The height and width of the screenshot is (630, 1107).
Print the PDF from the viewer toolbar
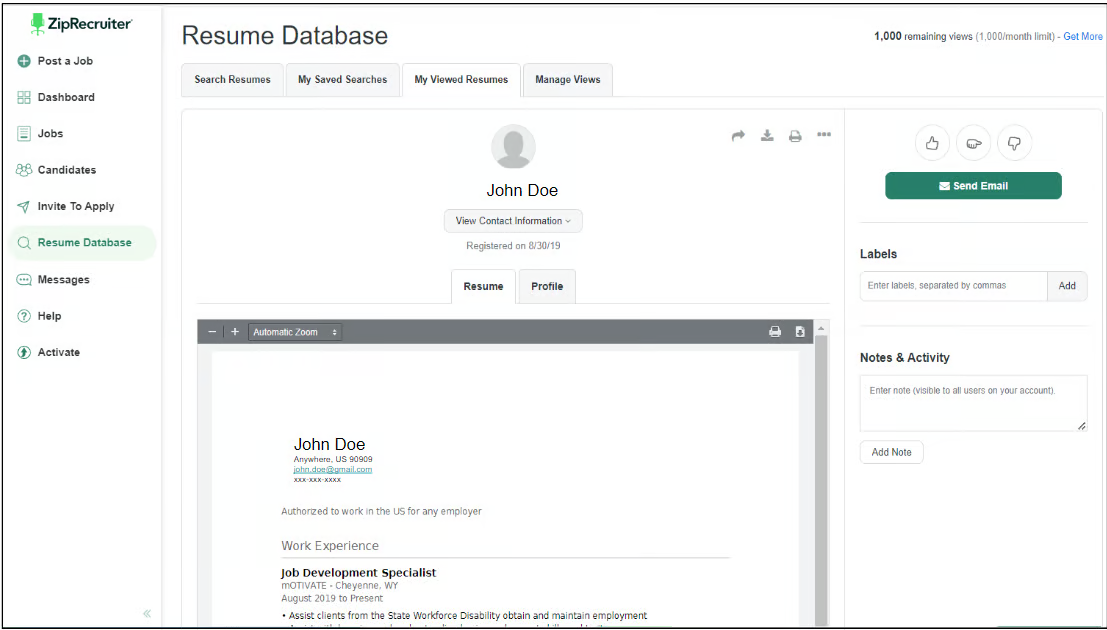775,332
